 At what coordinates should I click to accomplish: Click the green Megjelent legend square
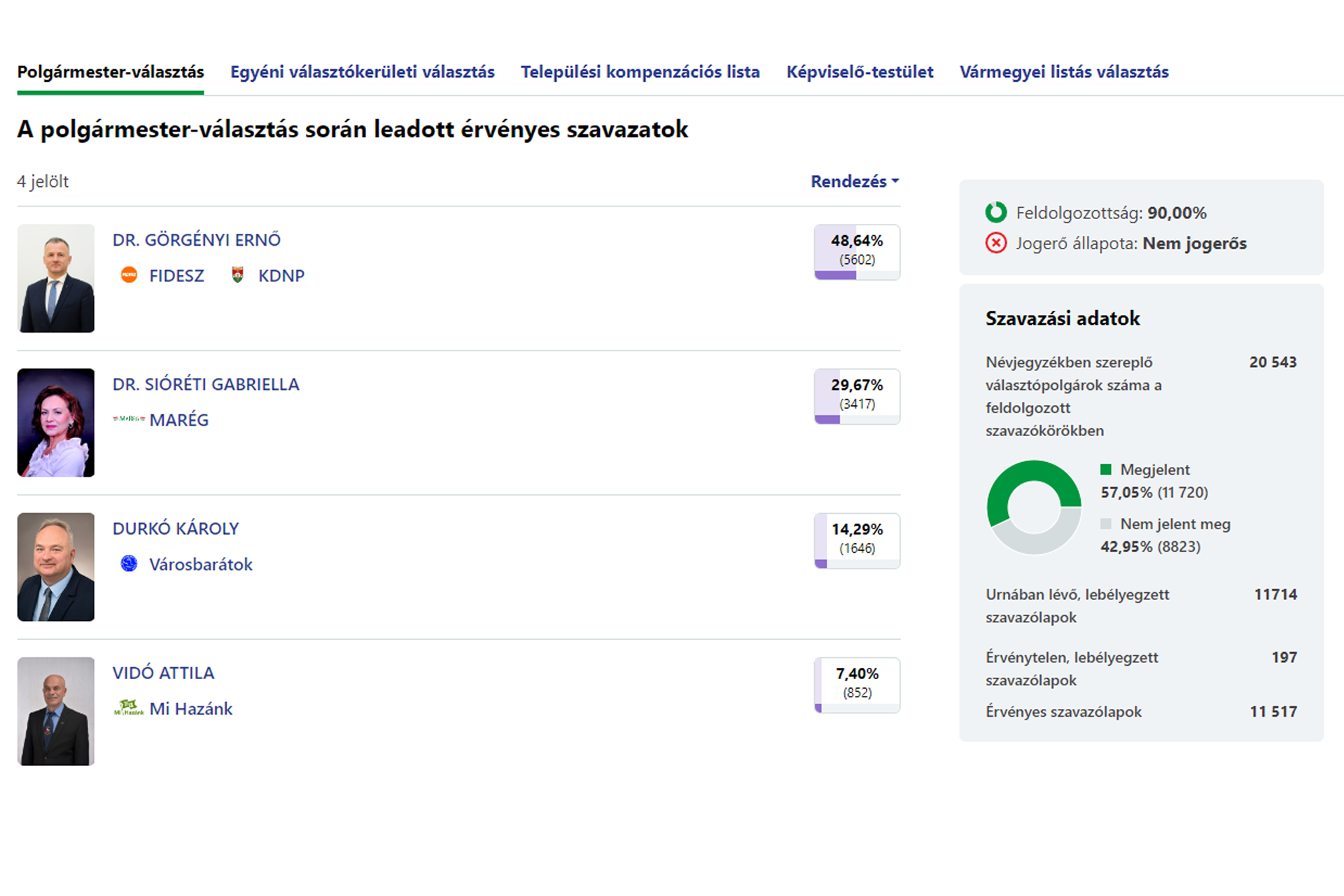pyautogui.click(x=1106, y=470)
